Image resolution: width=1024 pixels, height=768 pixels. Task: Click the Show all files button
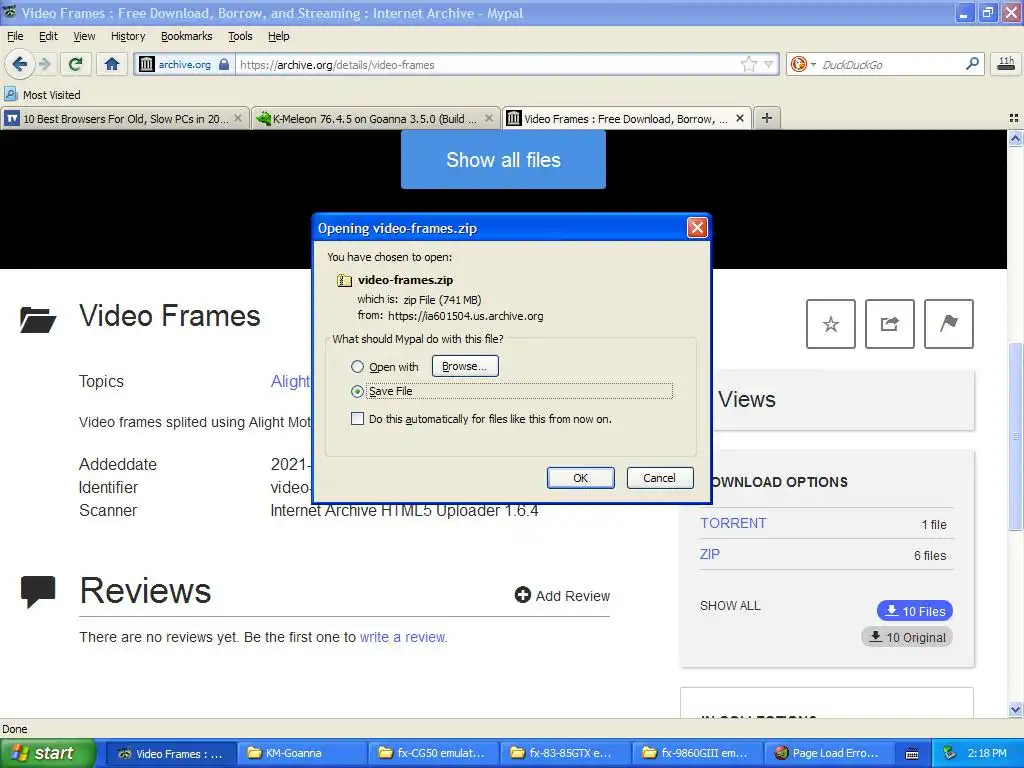pos(503,159)
